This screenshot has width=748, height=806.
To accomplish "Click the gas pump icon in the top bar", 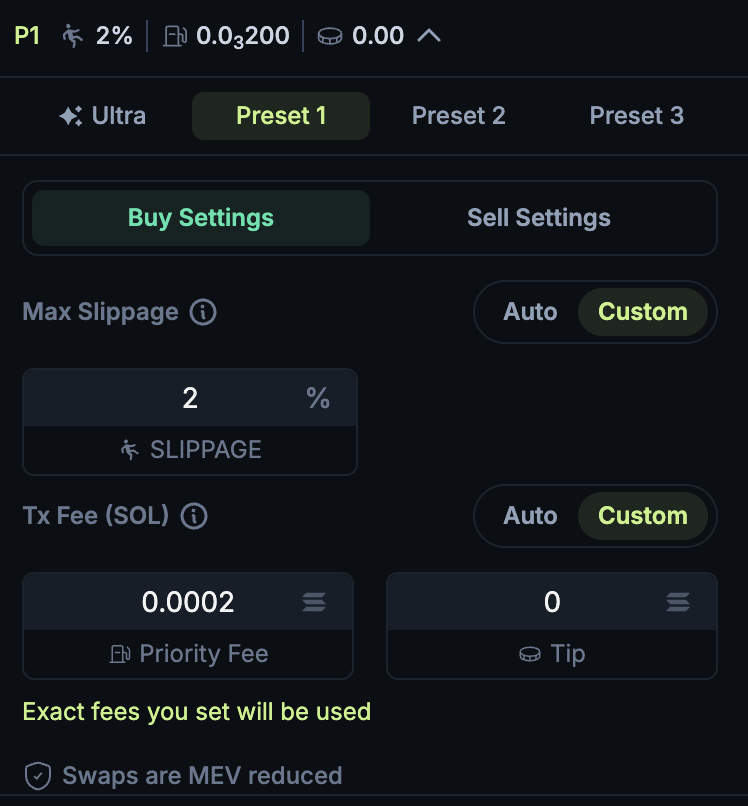I will point(175,36).
